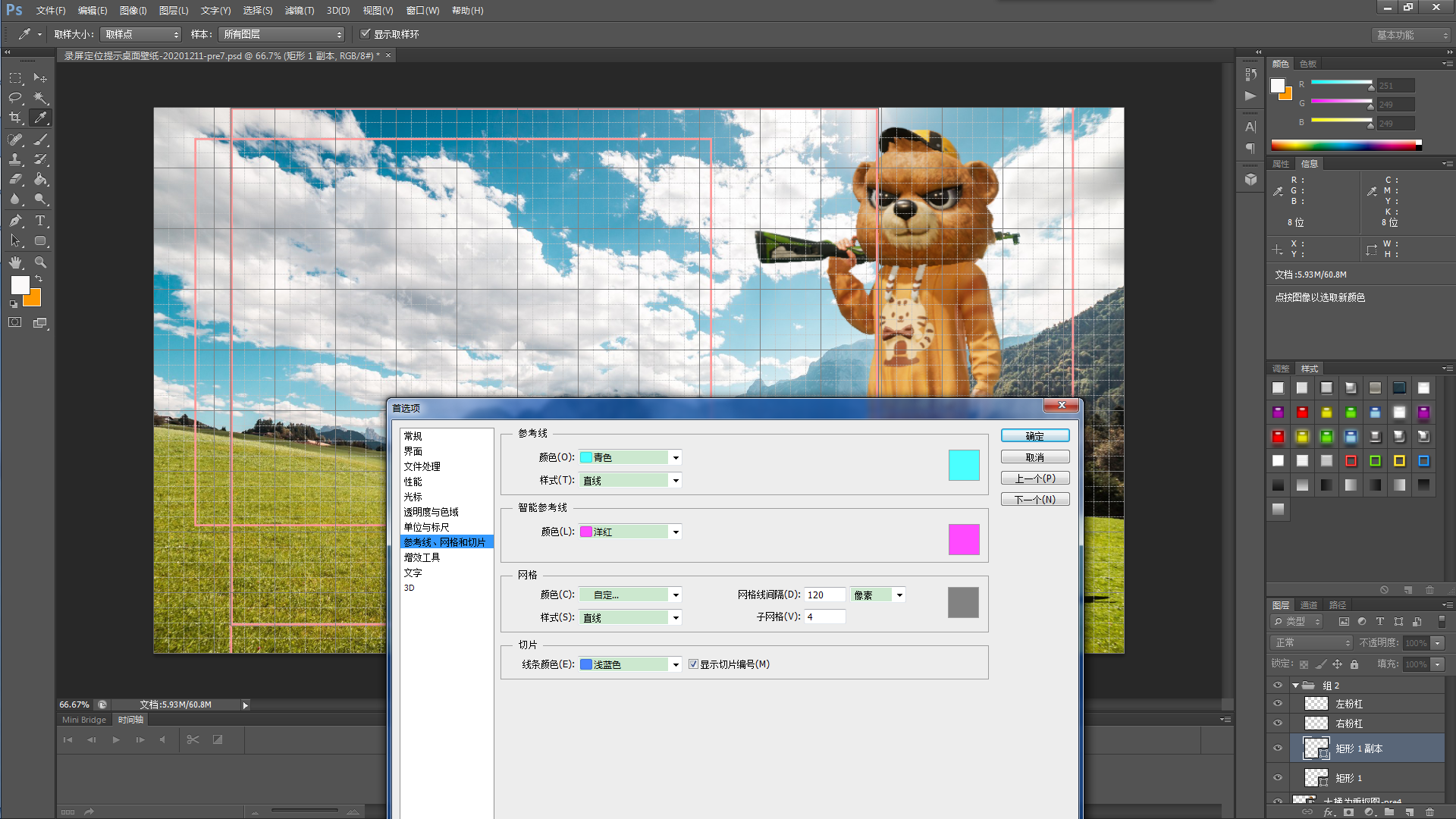The height and width of the screenshot is (819, 1456).
Task: Select the Path Selection tool
Action: [15, 240]
